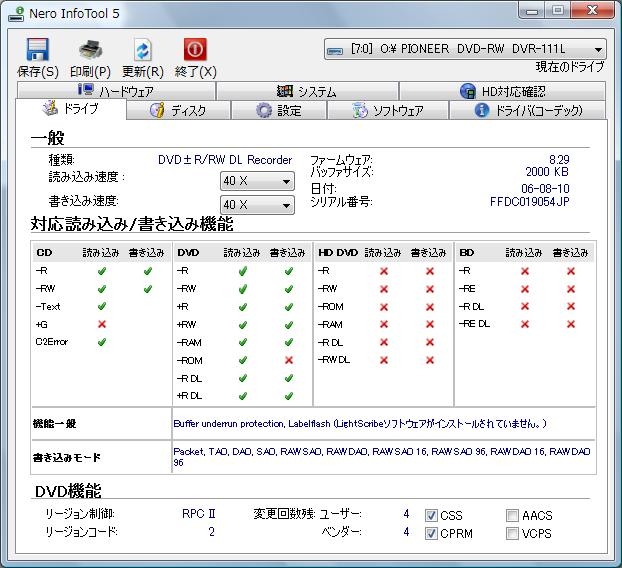This screenshot has height=568, width=622.
Task: Click the firmware value 8.29
Action: click(559, 160)
